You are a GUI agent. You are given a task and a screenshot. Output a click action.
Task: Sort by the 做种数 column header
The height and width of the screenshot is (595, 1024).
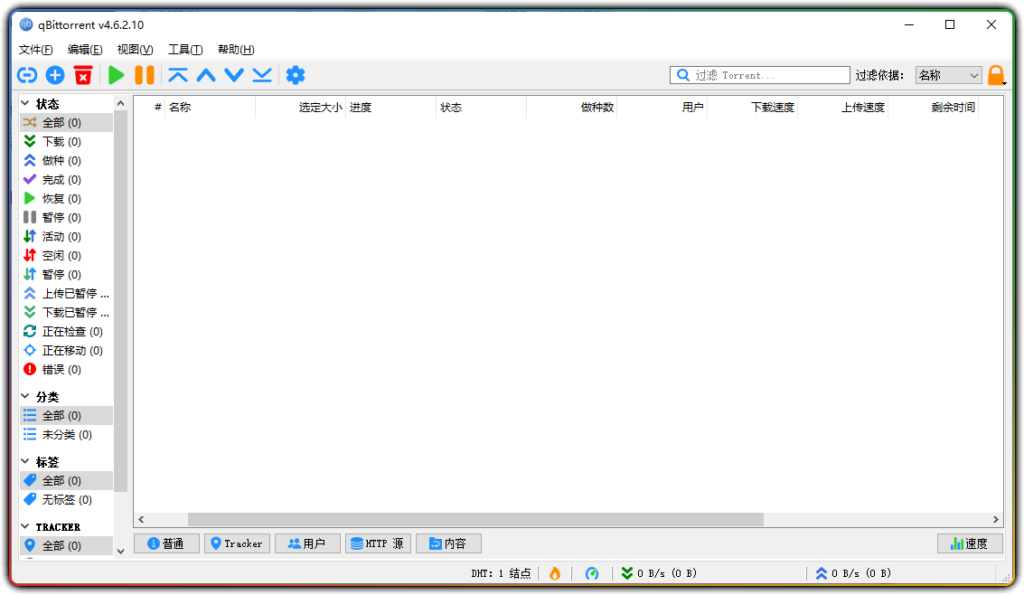[x=571, y=107]
